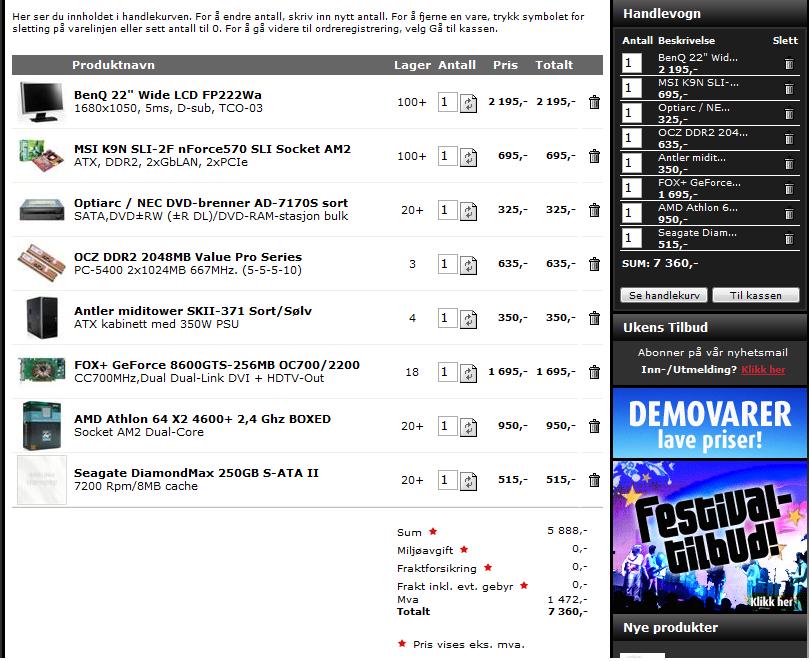Sidebar trash icon for Seagate Diam...
810x661 pixels.
(789, 239)
